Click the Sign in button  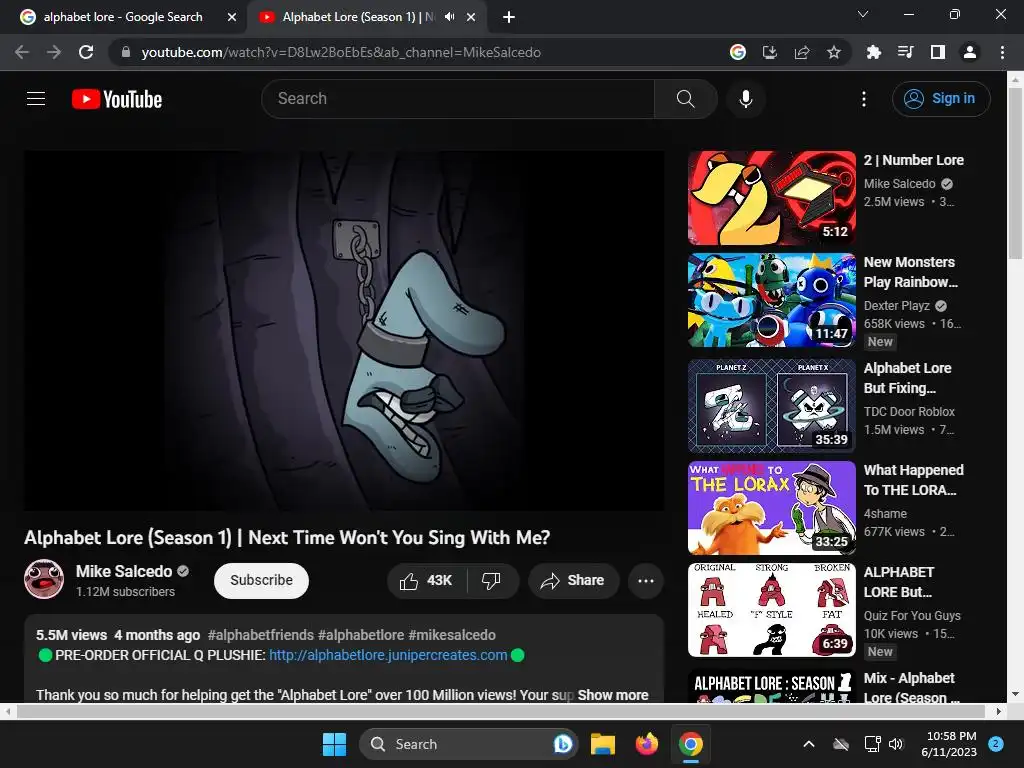(941, 99)
